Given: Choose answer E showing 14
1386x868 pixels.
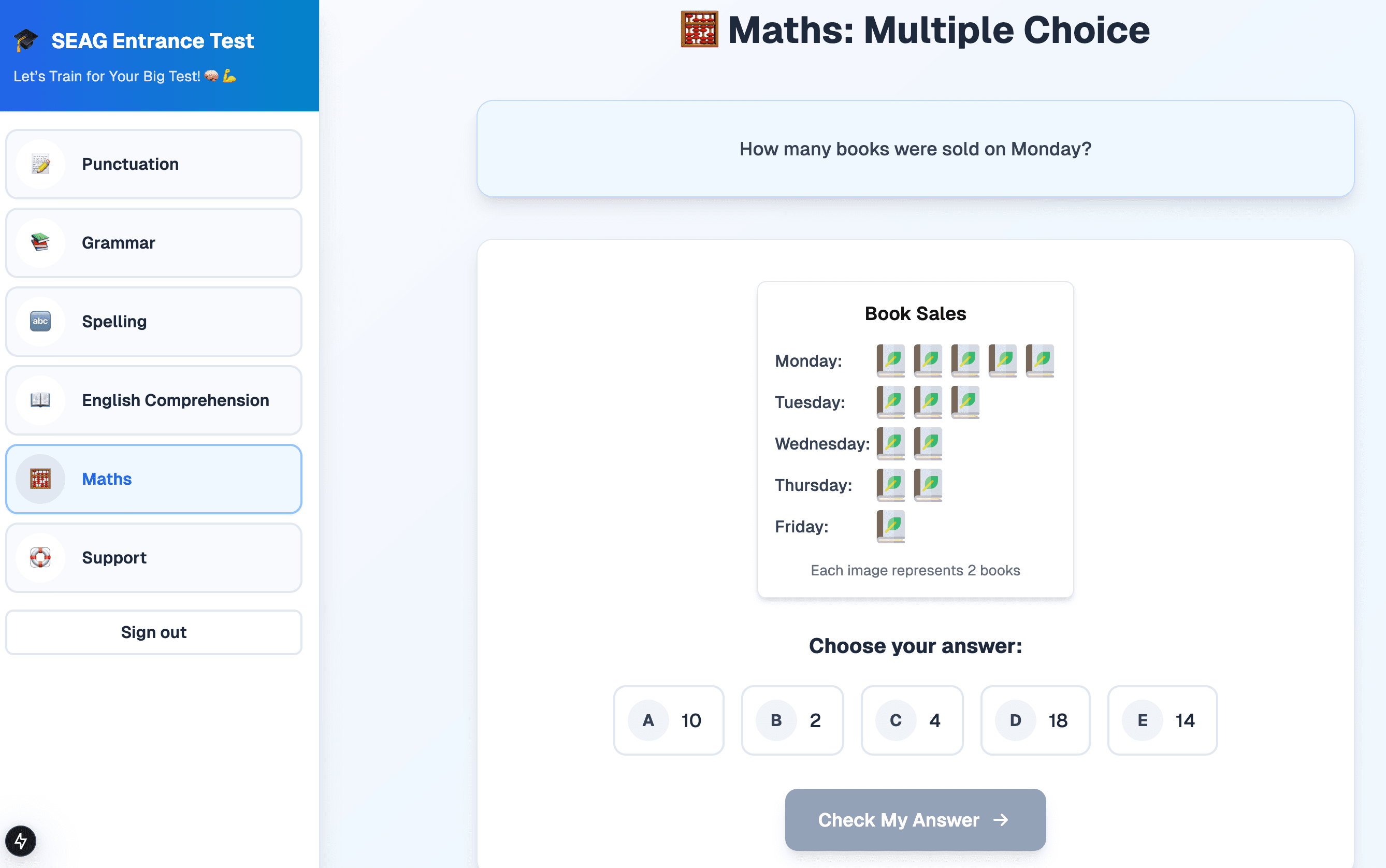Looking at the screenshot, I should [1163, 720].
